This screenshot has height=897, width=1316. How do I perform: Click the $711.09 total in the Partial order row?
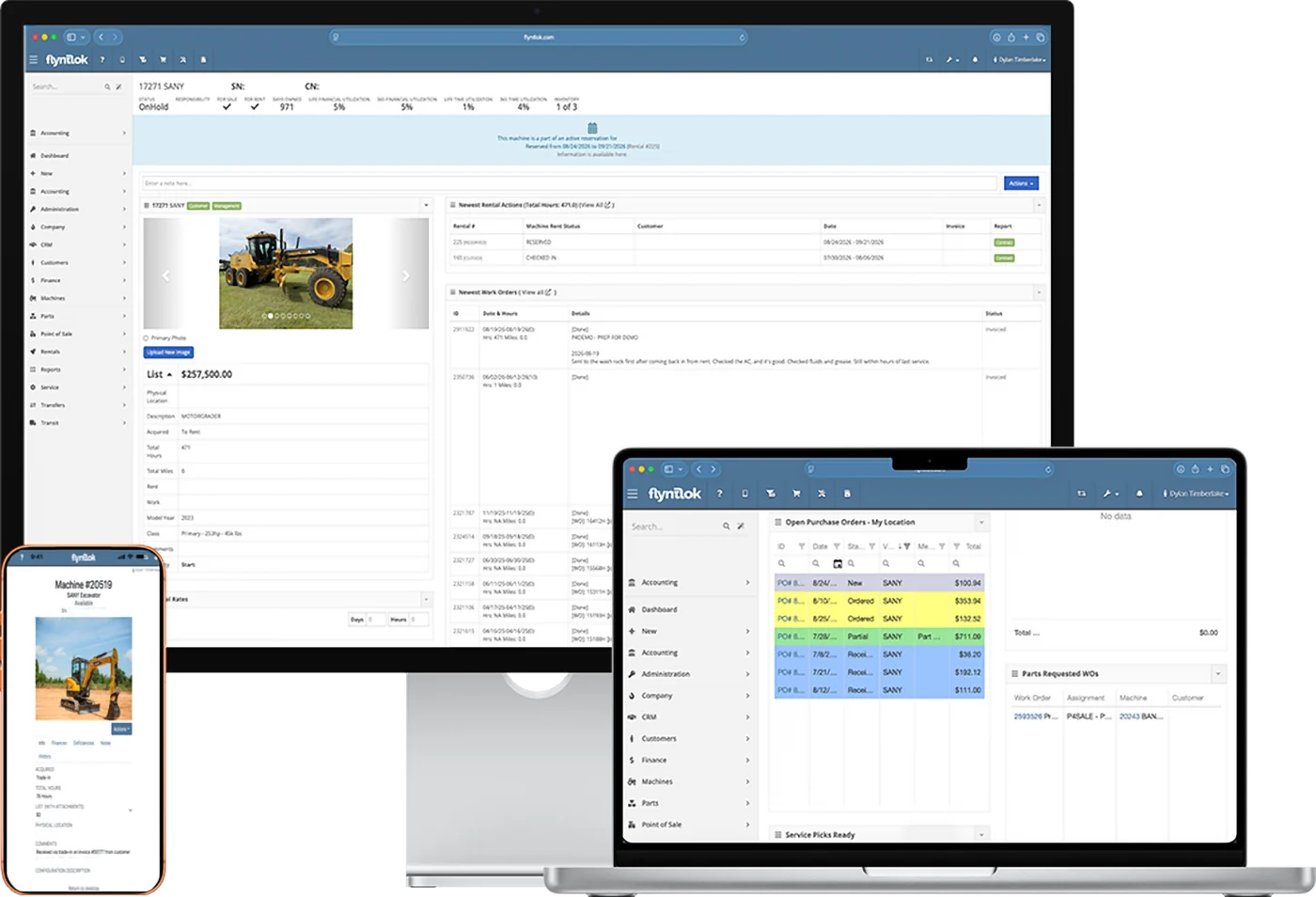pyautogui.click(x=968, y=637)
